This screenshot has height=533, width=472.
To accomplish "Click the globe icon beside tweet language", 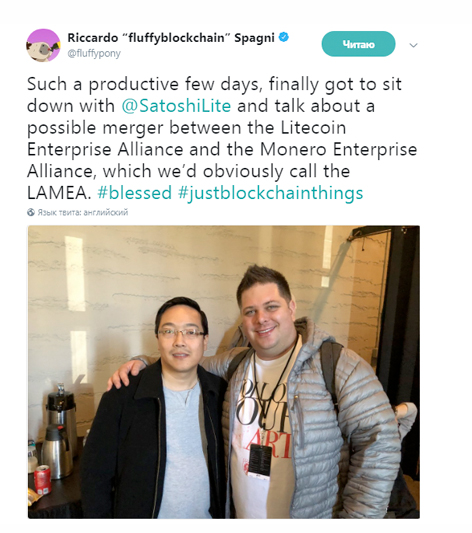I will pos(31,212).
